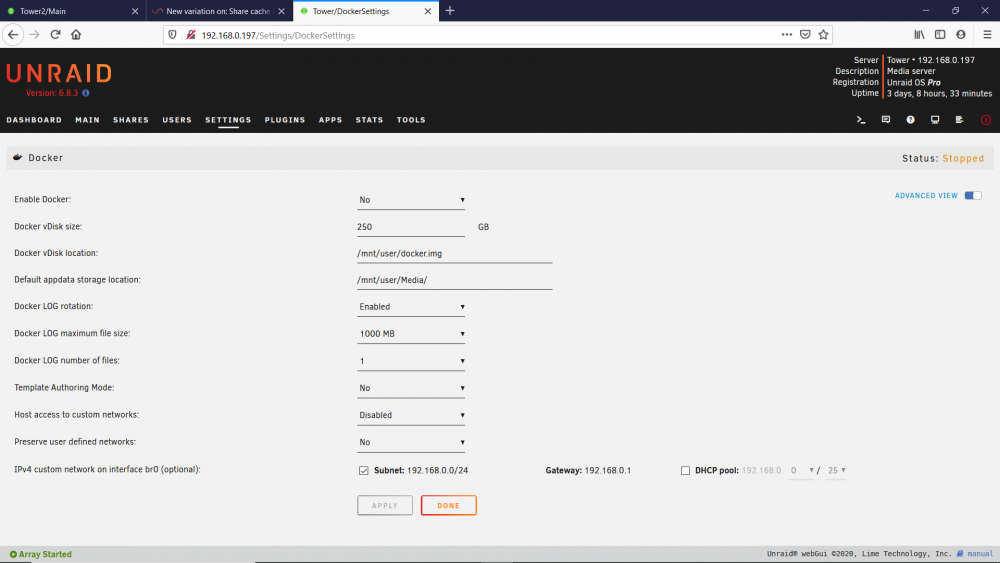Click the Array Started status text
The image size is (1000, 563).
coord(45,555)
